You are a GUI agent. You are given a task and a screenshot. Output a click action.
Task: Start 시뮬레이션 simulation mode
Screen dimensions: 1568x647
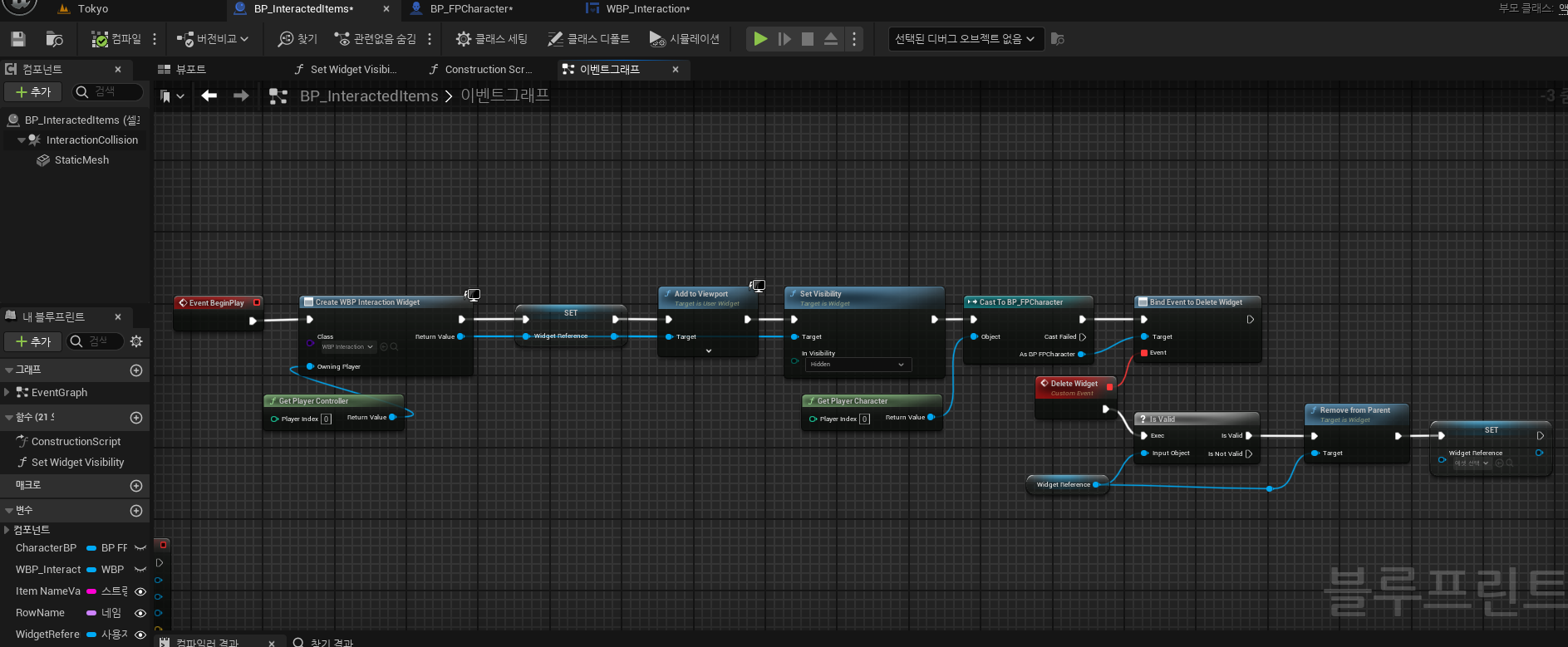(685, 39)
